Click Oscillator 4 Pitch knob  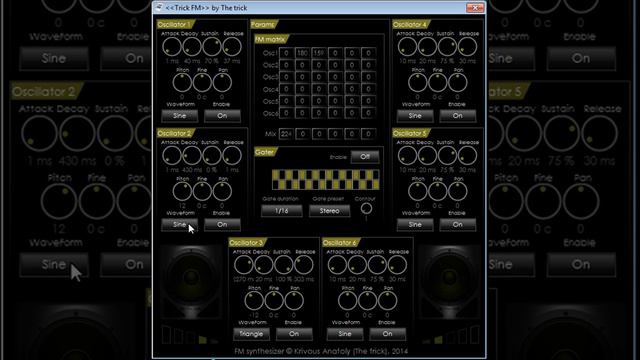[418, 82]
